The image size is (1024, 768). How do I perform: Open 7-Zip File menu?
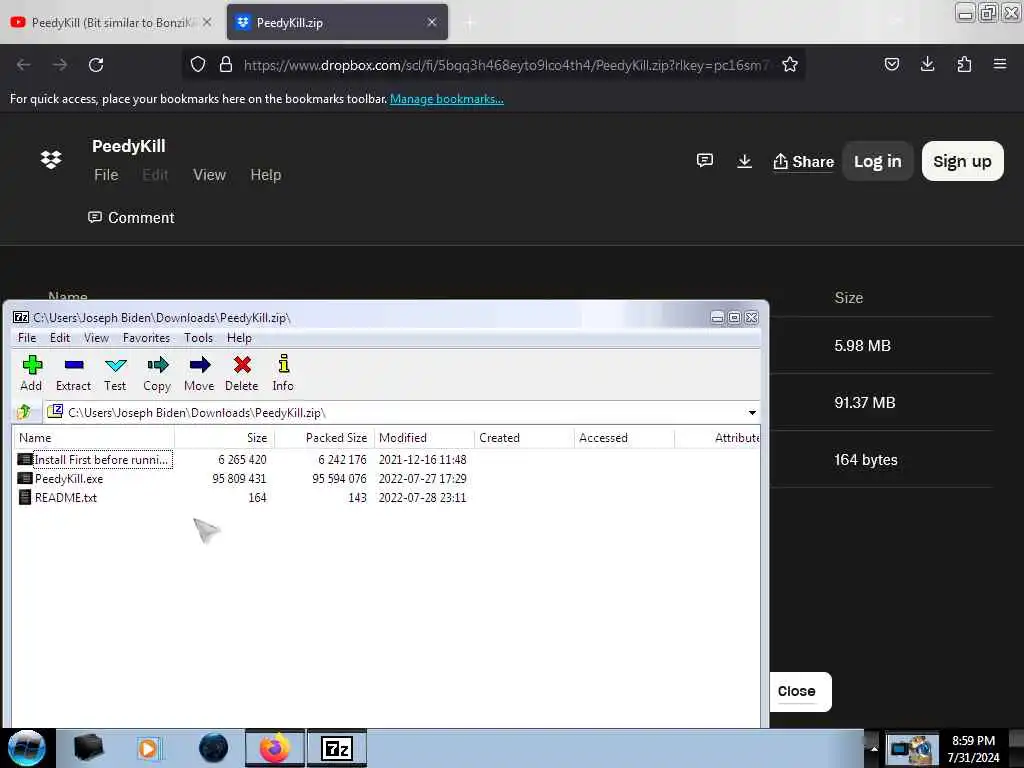click(x=27, y=338)
